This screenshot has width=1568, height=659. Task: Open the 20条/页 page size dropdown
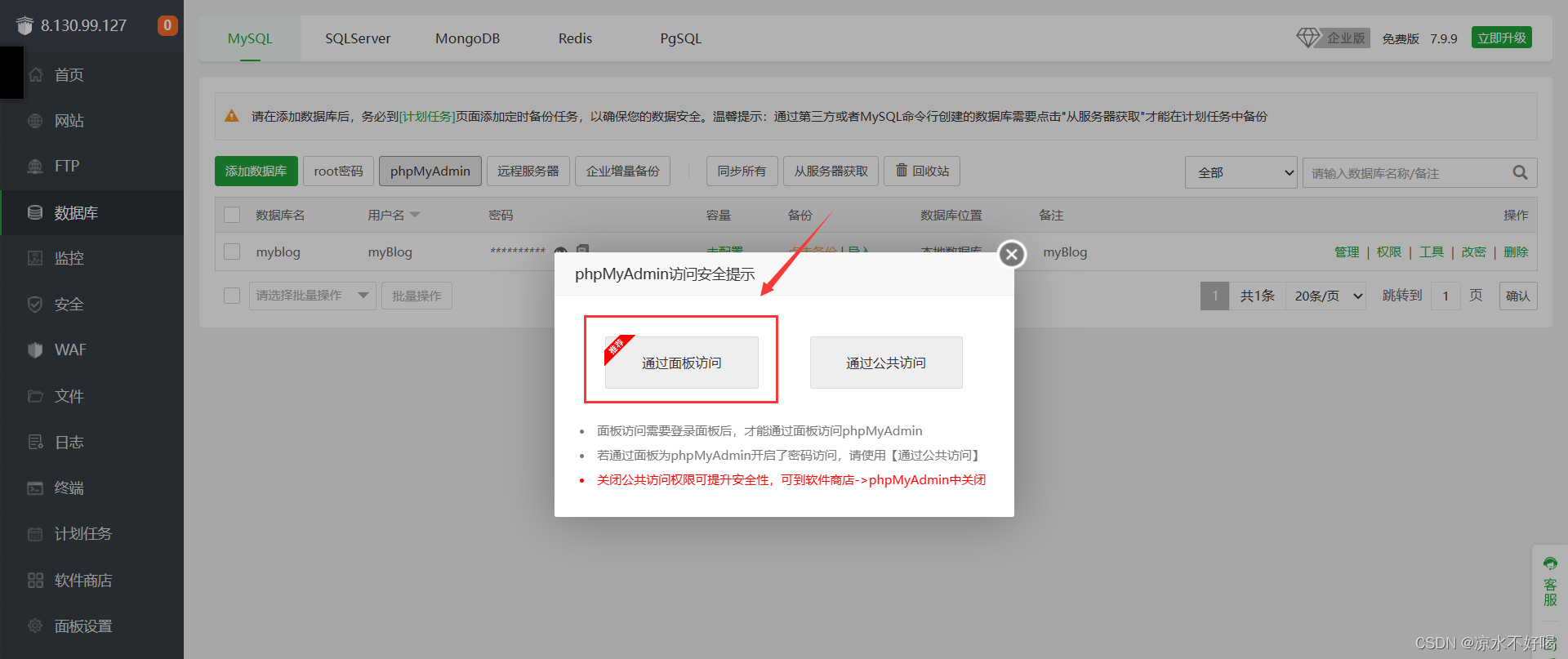pos(1326,296)
